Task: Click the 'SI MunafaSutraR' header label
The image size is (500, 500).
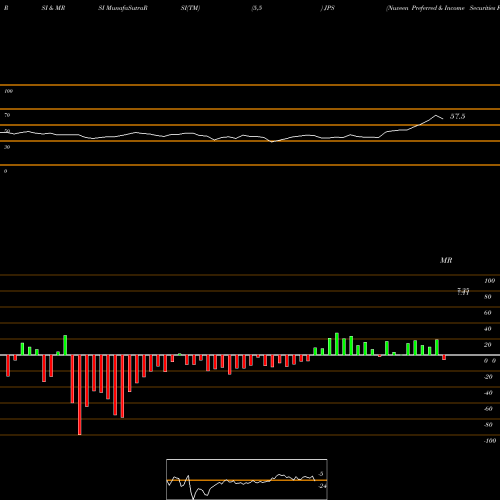Action: click(123, 8)
